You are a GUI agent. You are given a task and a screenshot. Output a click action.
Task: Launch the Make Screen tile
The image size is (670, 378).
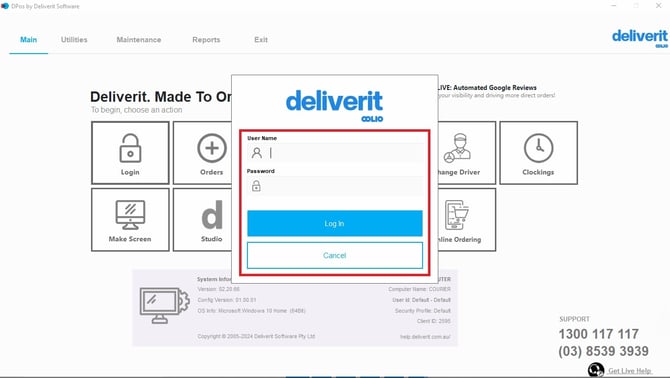tap(130, 220)
